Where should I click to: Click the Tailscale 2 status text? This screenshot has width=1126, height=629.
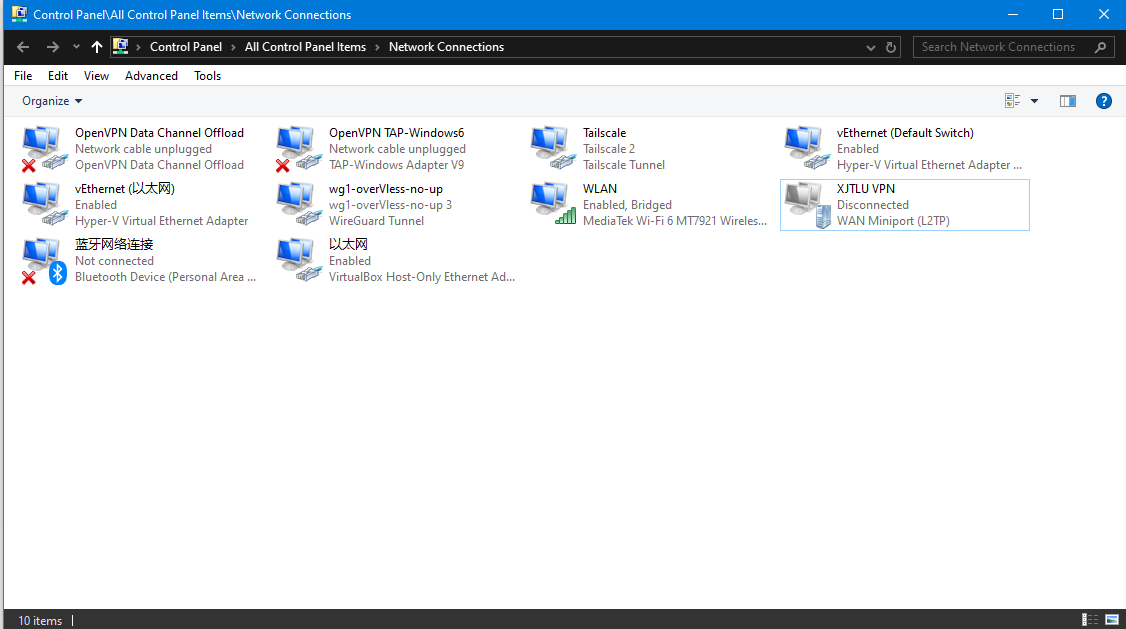608,149
